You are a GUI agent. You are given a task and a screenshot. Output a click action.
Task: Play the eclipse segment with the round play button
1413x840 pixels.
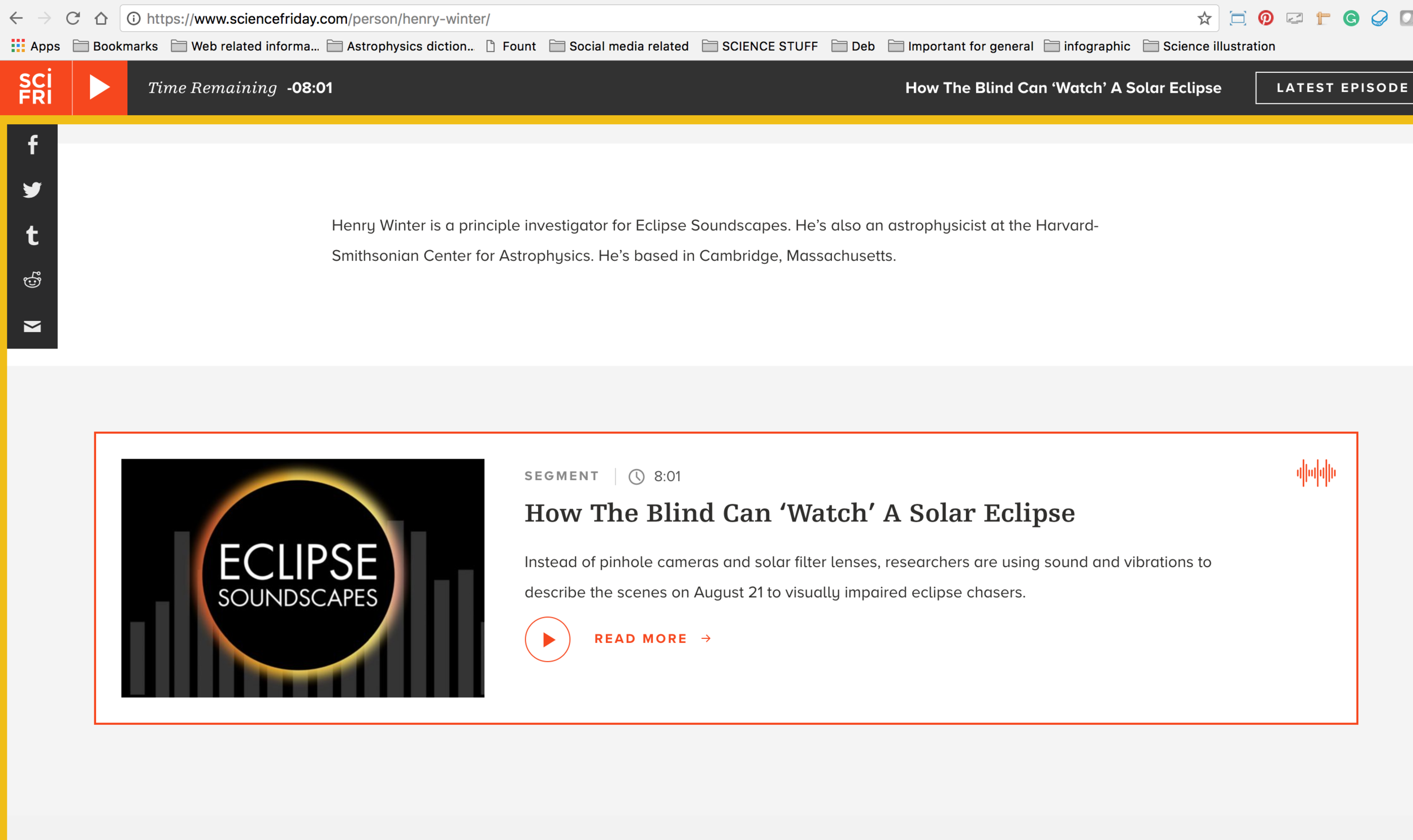(547, 639)
